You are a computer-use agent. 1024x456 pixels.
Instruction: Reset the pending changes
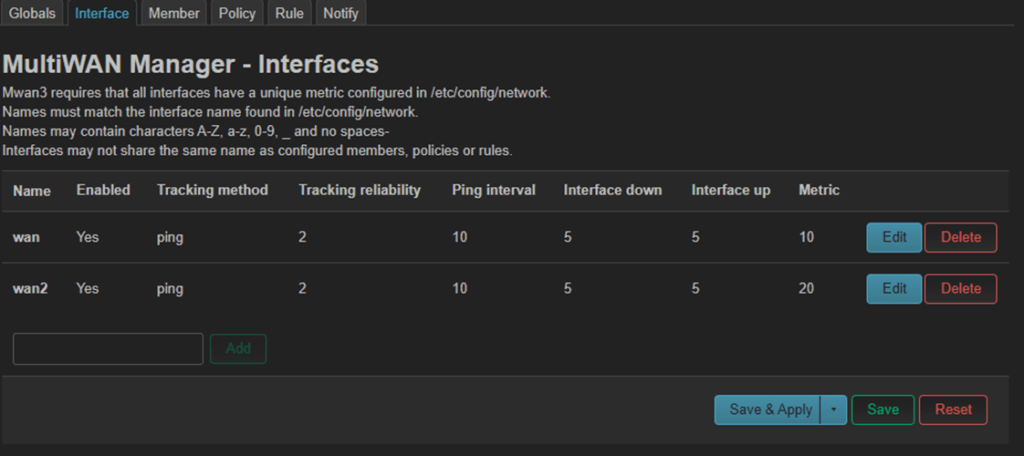coord(954,409)
